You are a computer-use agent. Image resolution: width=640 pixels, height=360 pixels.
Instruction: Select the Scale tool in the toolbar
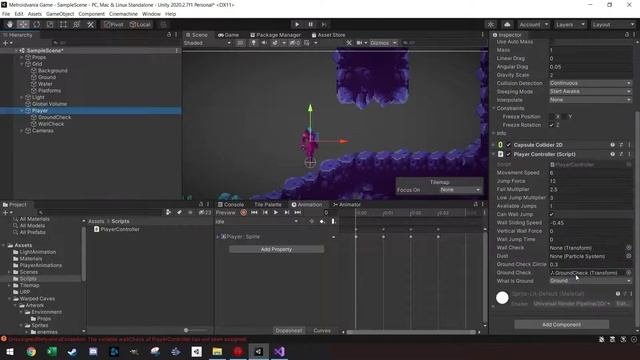coord(50,24)
